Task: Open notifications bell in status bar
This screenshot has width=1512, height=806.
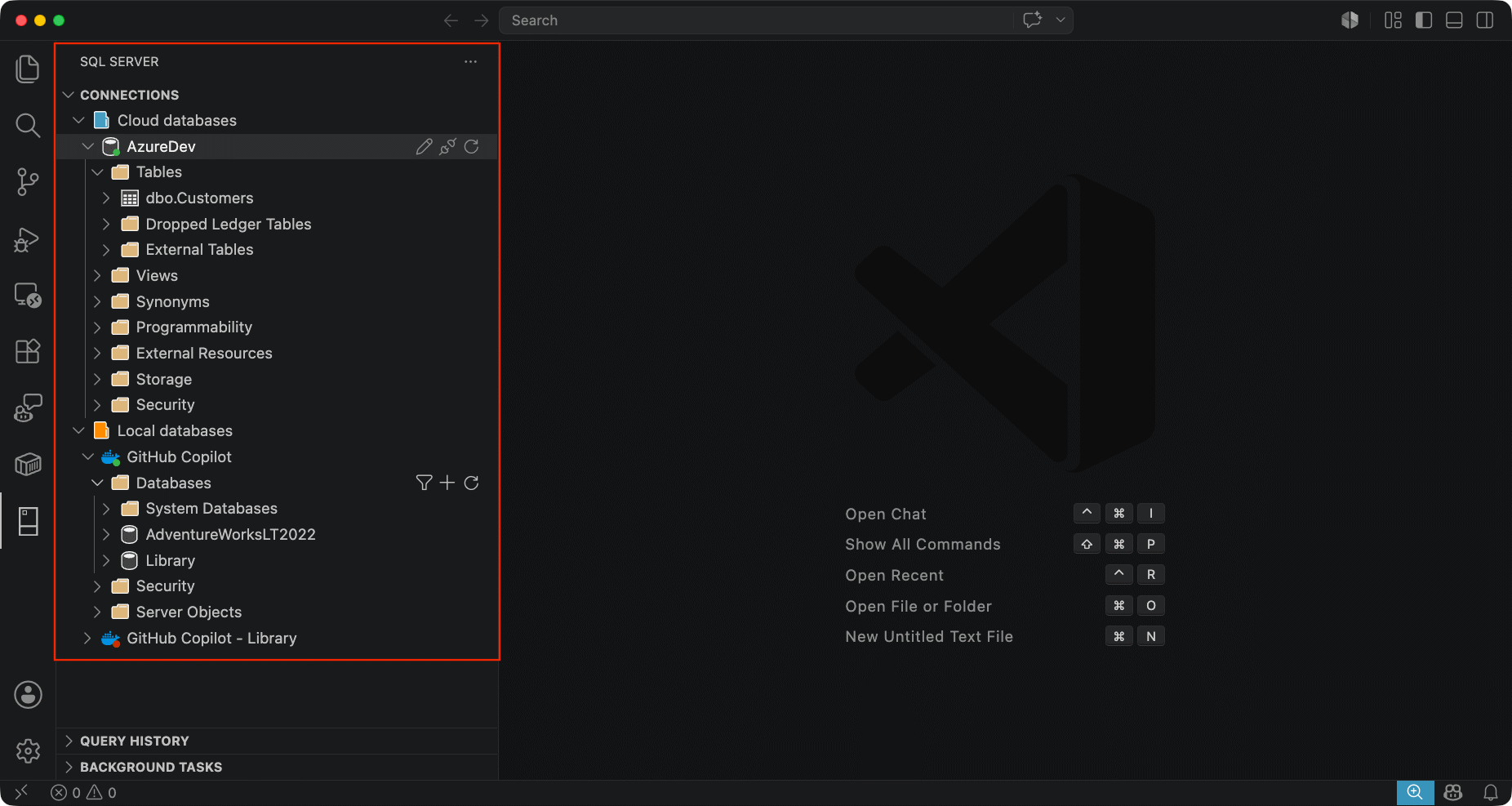Action: click(1491, 792)
